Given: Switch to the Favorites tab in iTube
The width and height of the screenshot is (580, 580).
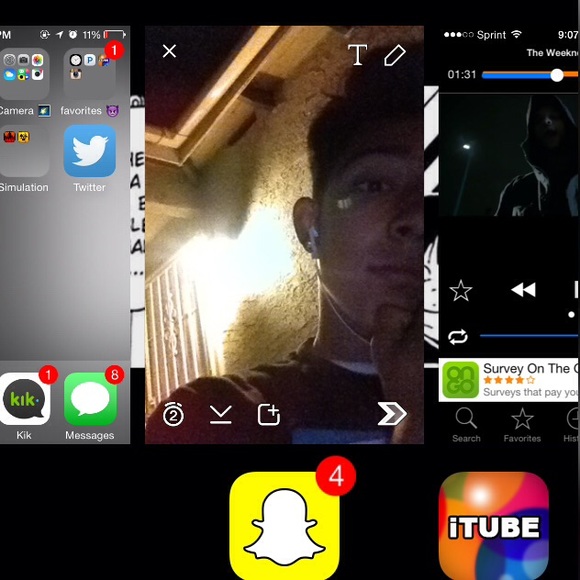Looking at the screenshot, I should tap(522, 425).
